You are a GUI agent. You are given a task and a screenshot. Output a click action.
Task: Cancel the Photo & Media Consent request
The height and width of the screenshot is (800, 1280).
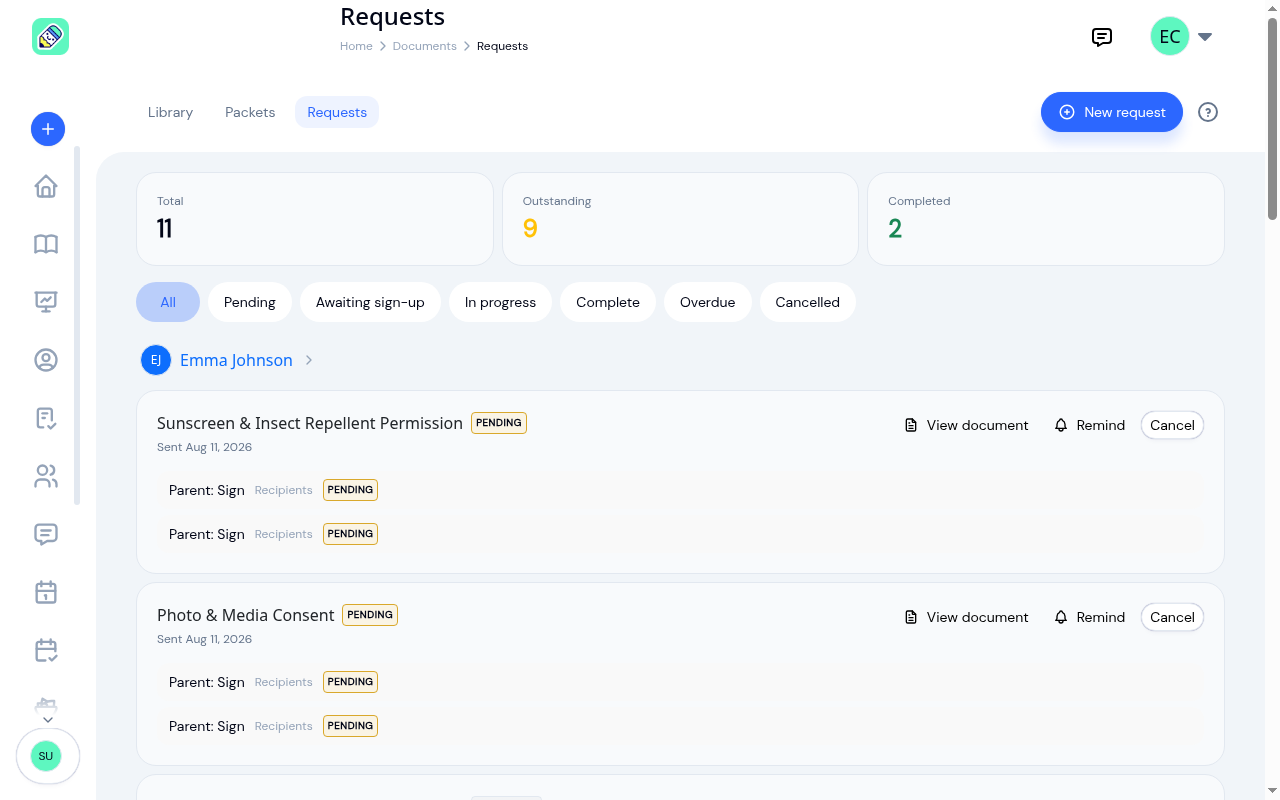click(x=1172, y=617)
